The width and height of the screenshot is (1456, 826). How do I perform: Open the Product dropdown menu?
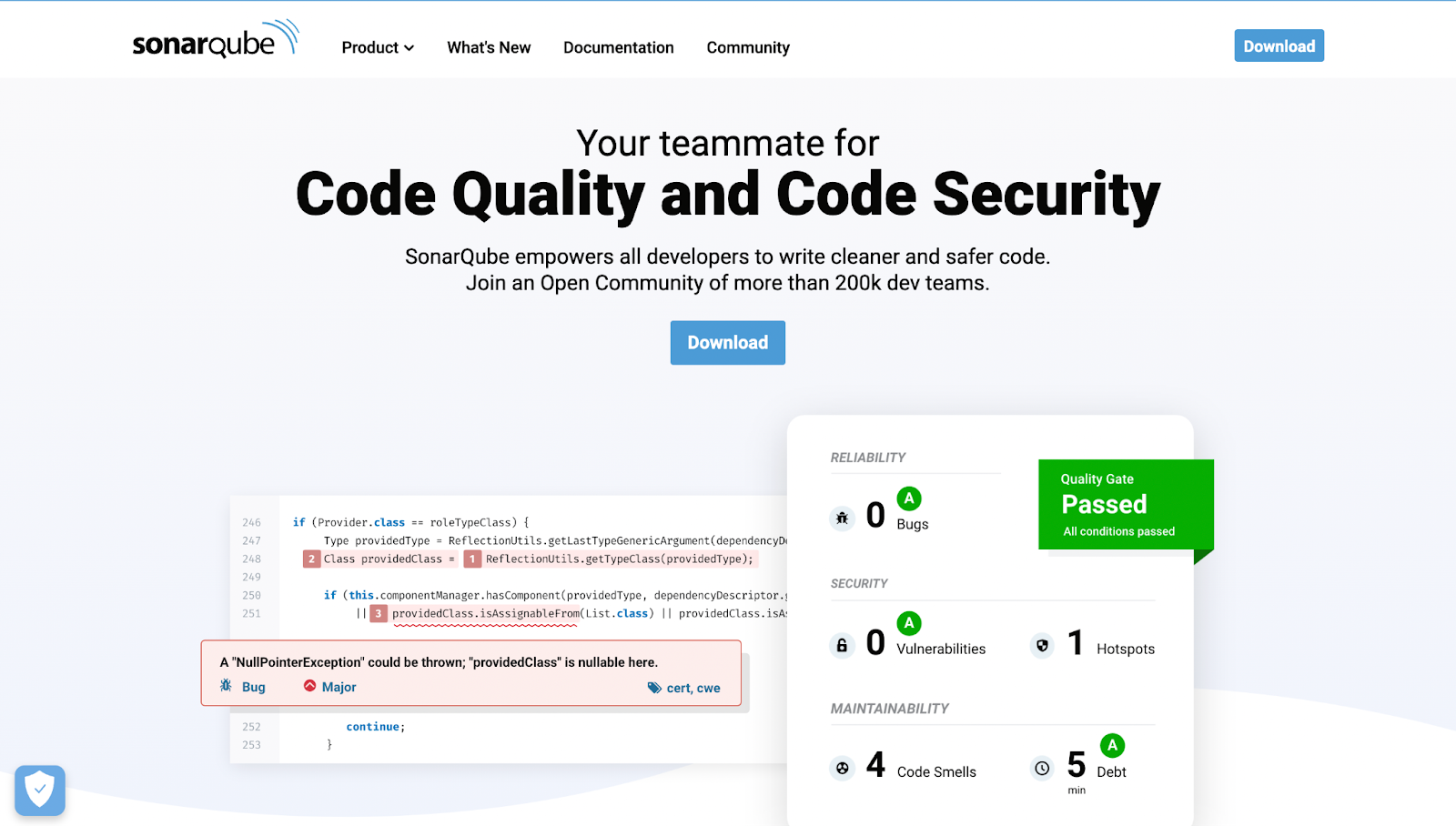point(377,47)
